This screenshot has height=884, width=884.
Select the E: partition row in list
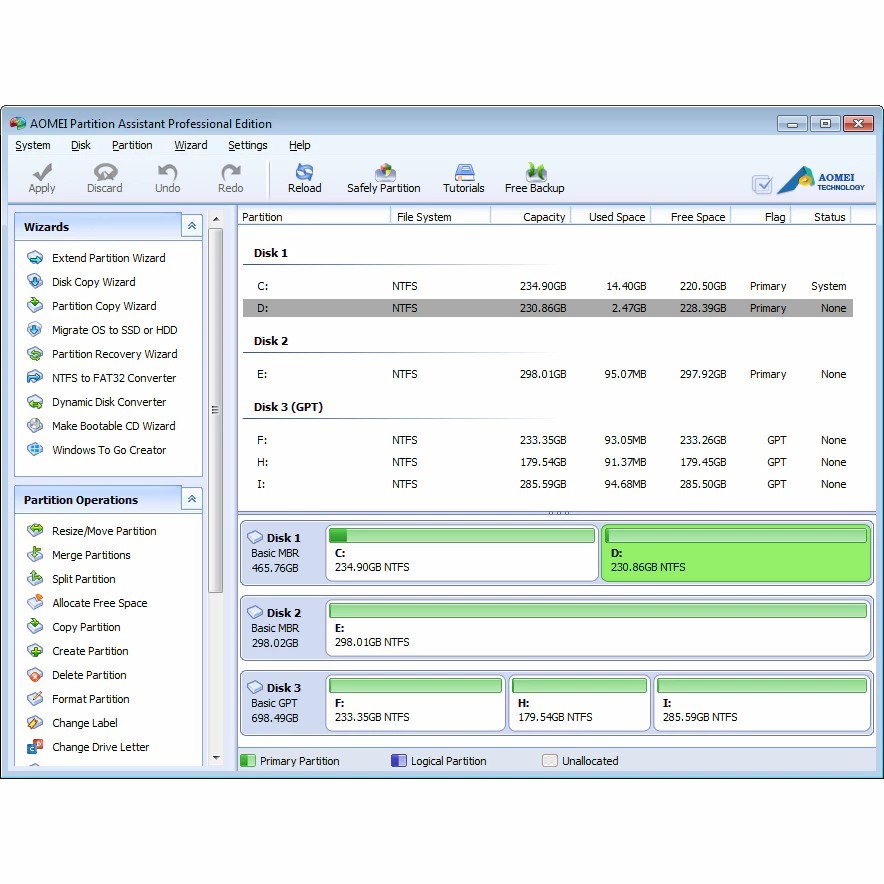point(547,374)
